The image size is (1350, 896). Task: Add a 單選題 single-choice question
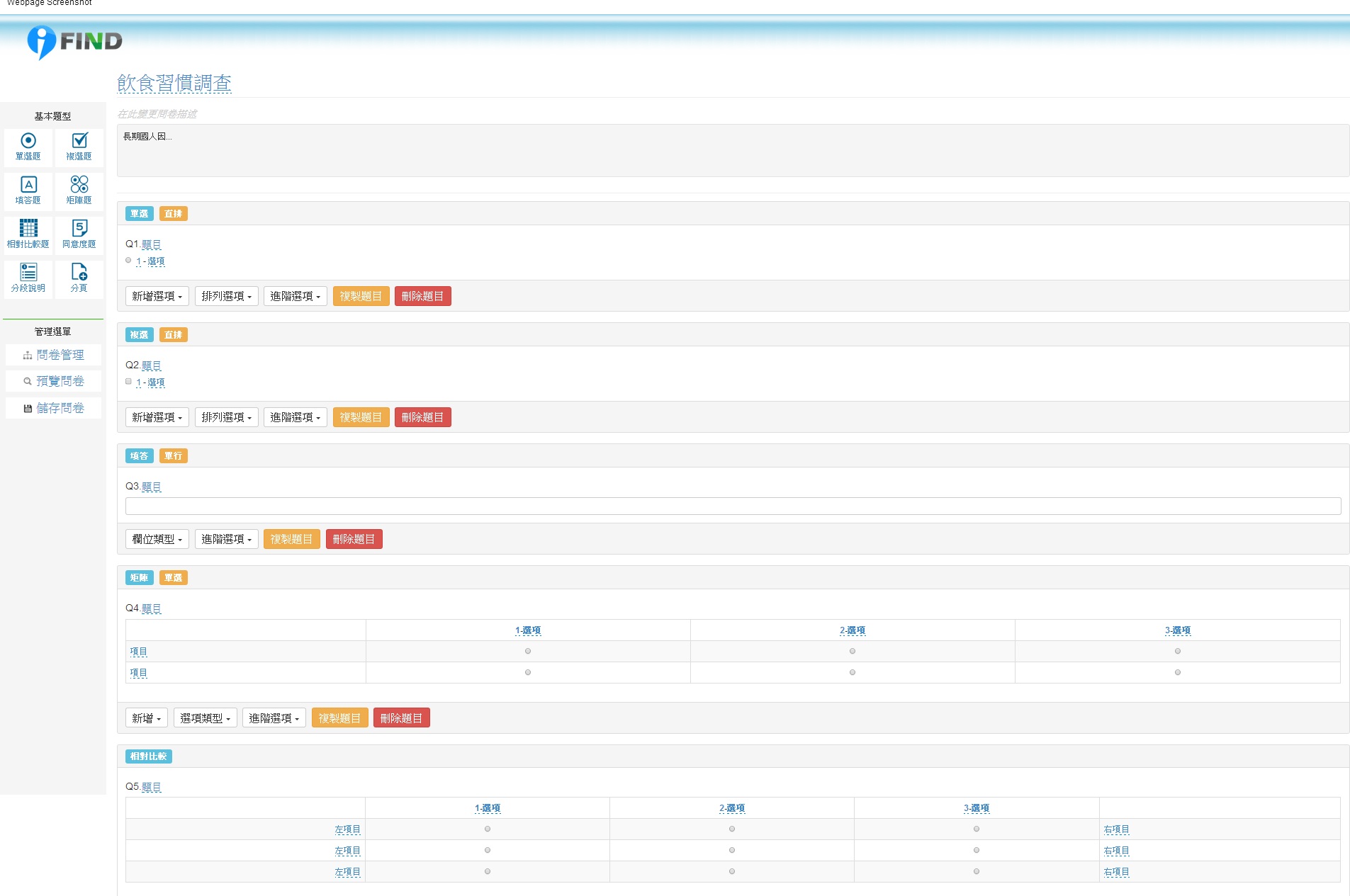pyautogui.click(x=28, y=147)
